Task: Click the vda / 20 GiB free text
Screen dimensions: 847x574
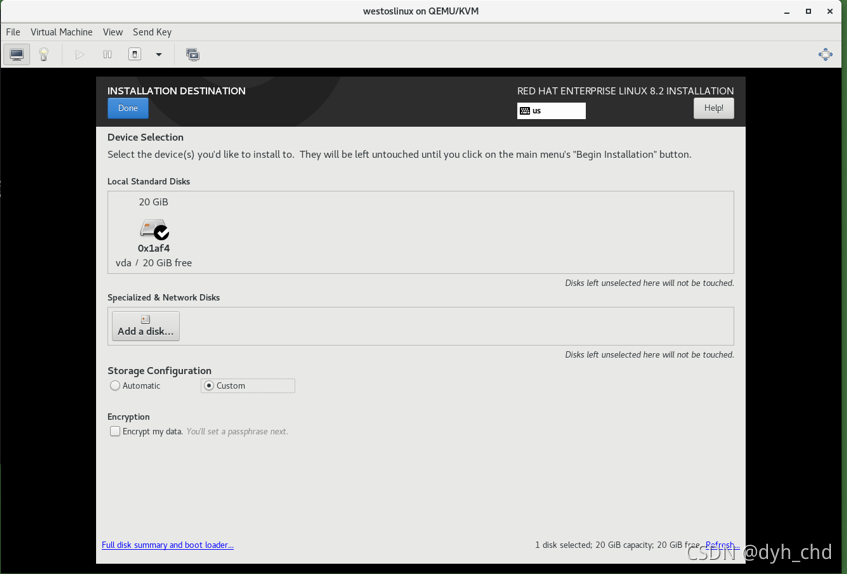Action: click(153, 263)
